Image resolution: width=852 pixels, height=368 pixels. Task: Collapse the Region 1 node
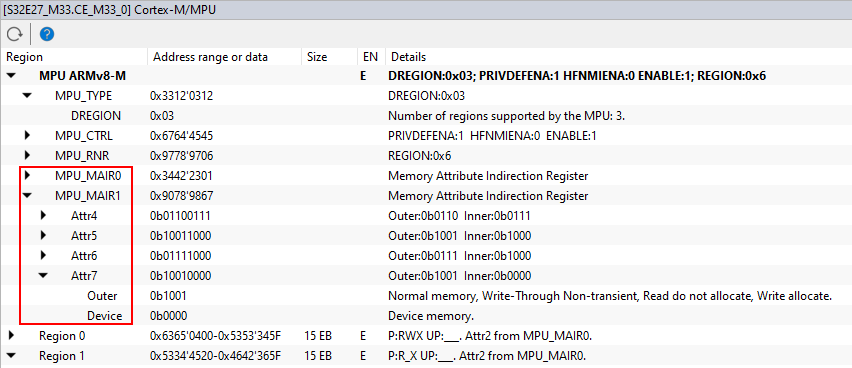(x=11, y=356)
